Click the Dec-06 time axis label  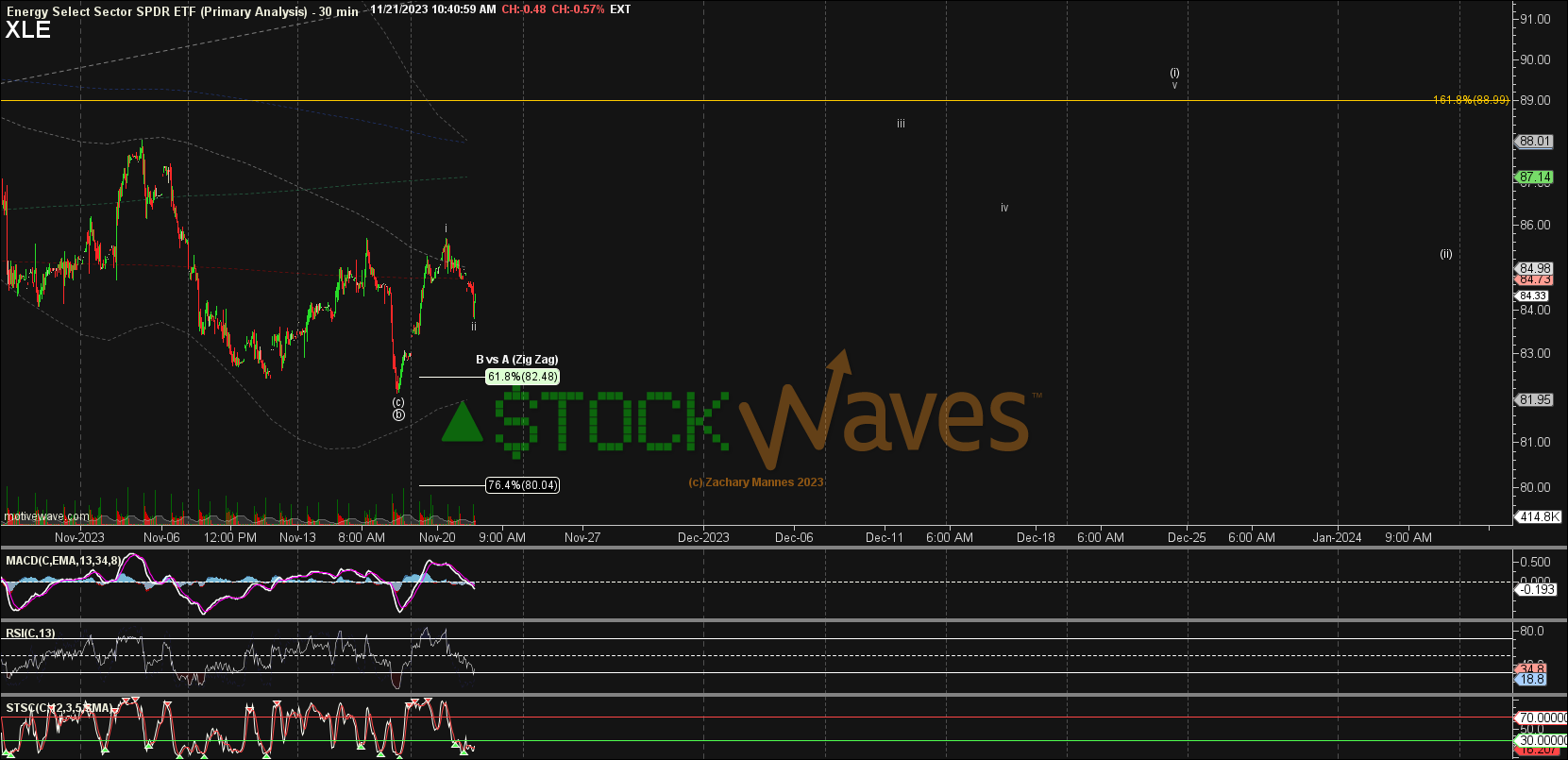[794, 537]
